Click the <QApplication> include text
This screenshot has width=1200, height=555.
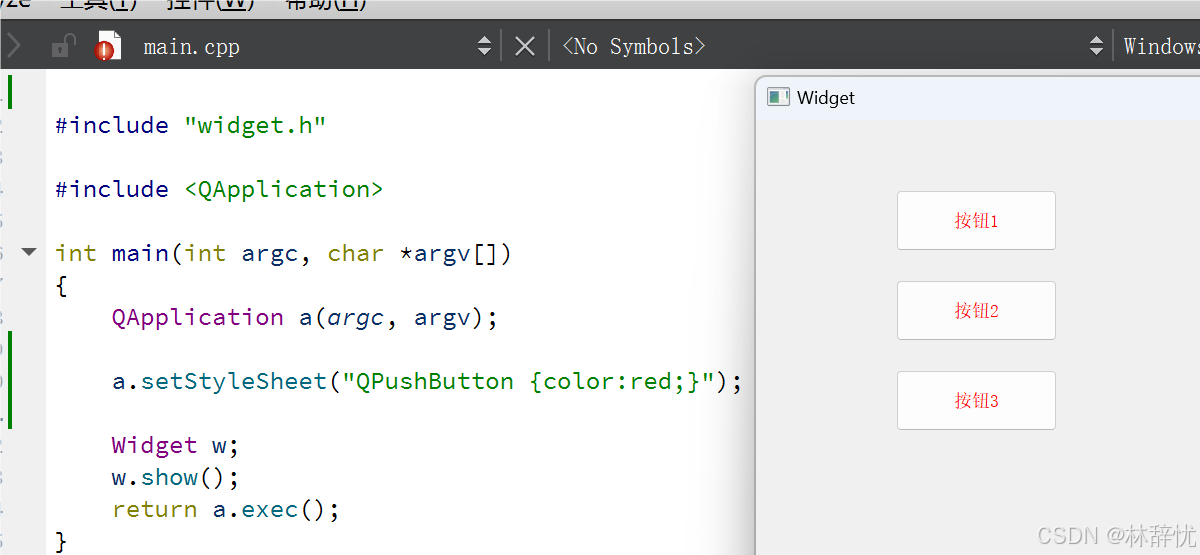284,189
